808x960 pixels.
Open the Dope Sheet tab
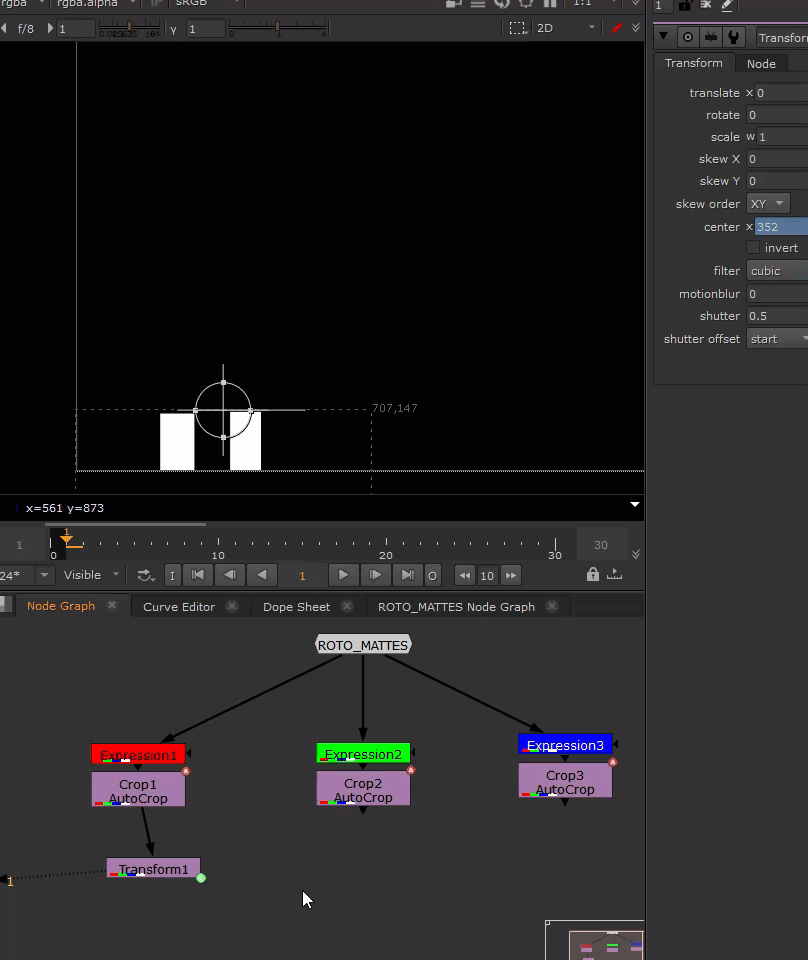296,607
